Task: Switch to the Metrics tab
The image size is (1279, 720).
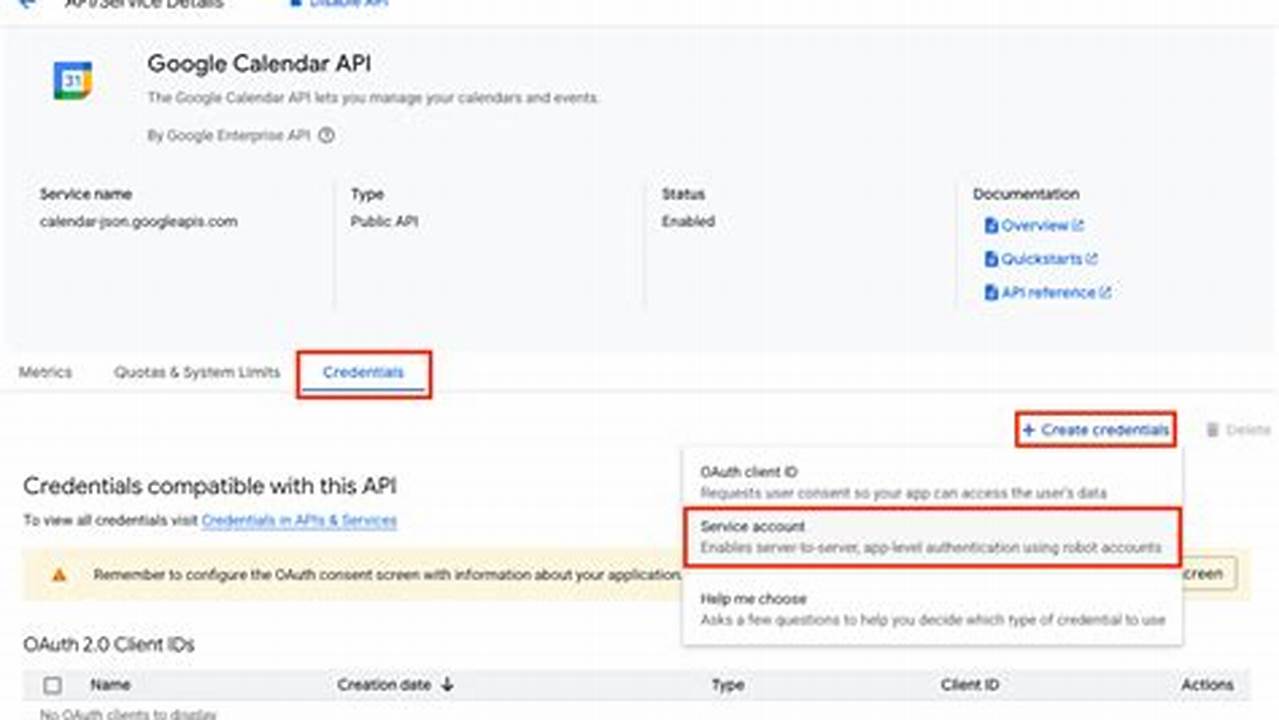Action: (45, 371)
